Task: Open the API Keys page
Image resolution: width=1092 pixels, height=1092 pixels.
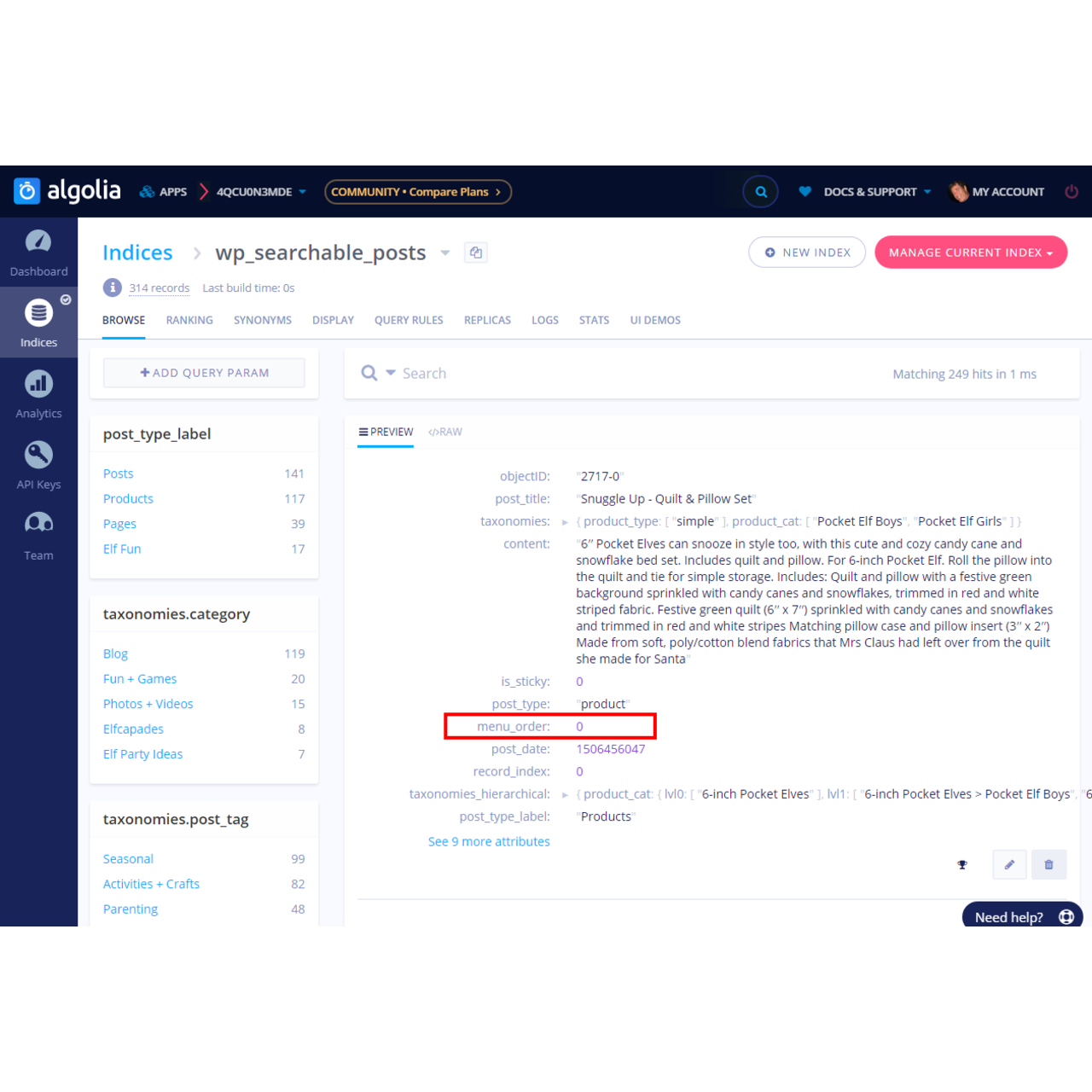Action: (38, 464)
